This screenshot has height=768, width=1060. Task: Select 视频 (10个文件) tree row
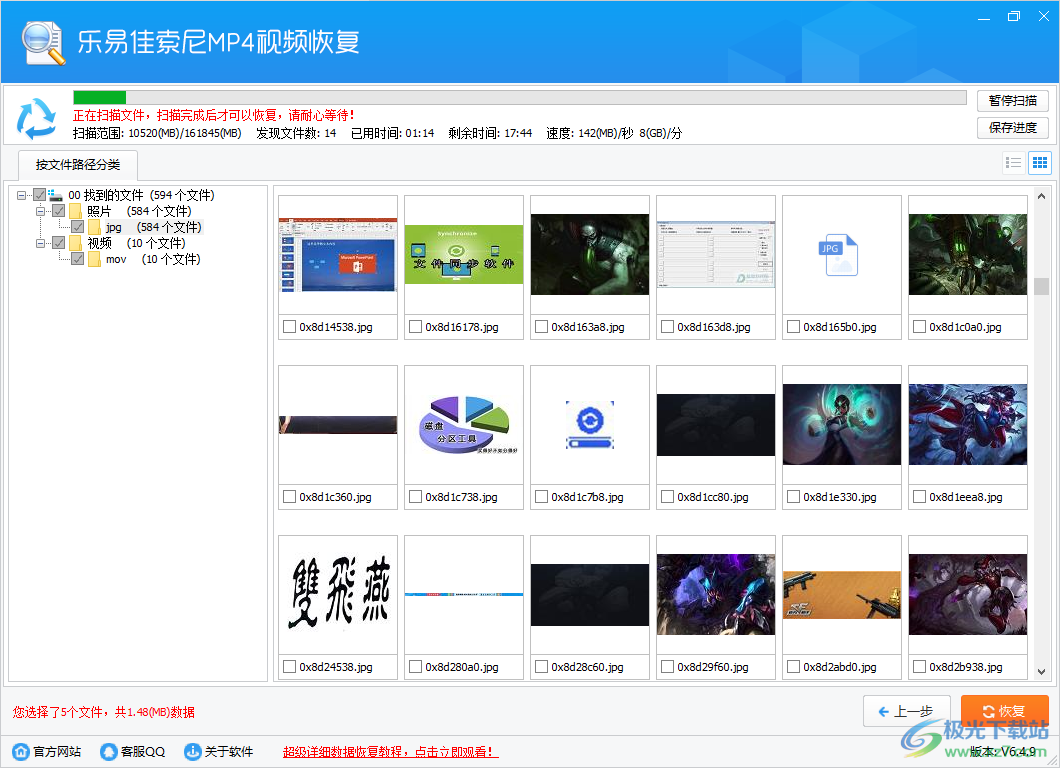(136, 243)
